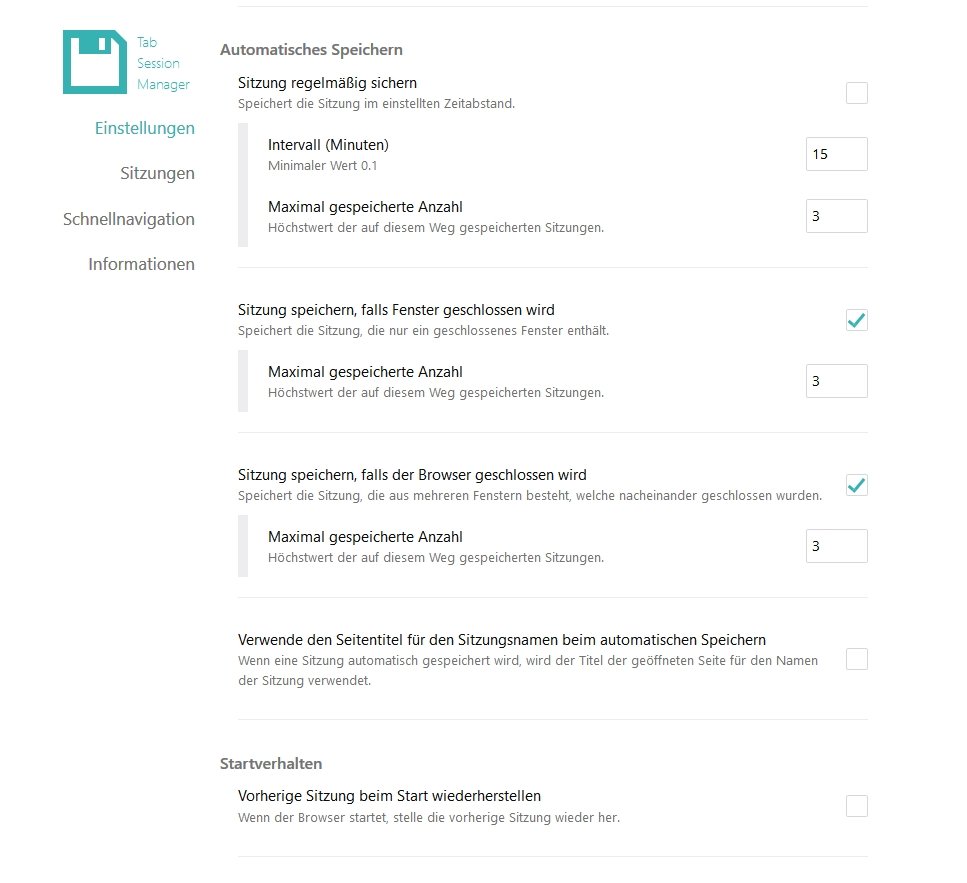967x883 pixels.
Task: Select max count field for browser-close sessions
Action: (x=836, y=546)
